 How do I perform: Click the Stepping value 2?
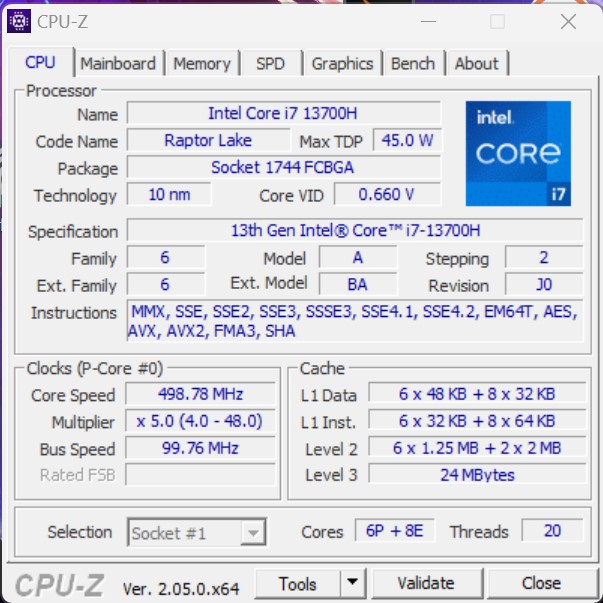(x=544, y=257)
